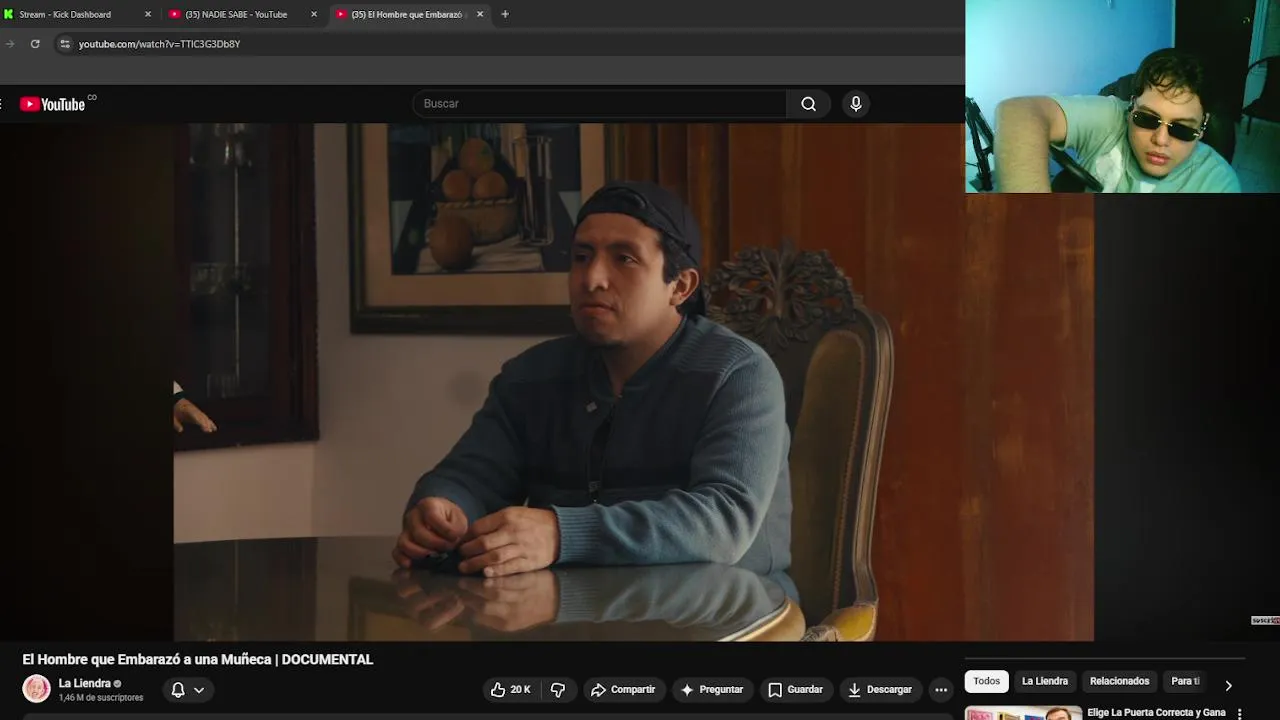The height and width of the screenshot is (720, 1280).
Task: Open the three-dot more actions menu
Action: click(941, 690)
